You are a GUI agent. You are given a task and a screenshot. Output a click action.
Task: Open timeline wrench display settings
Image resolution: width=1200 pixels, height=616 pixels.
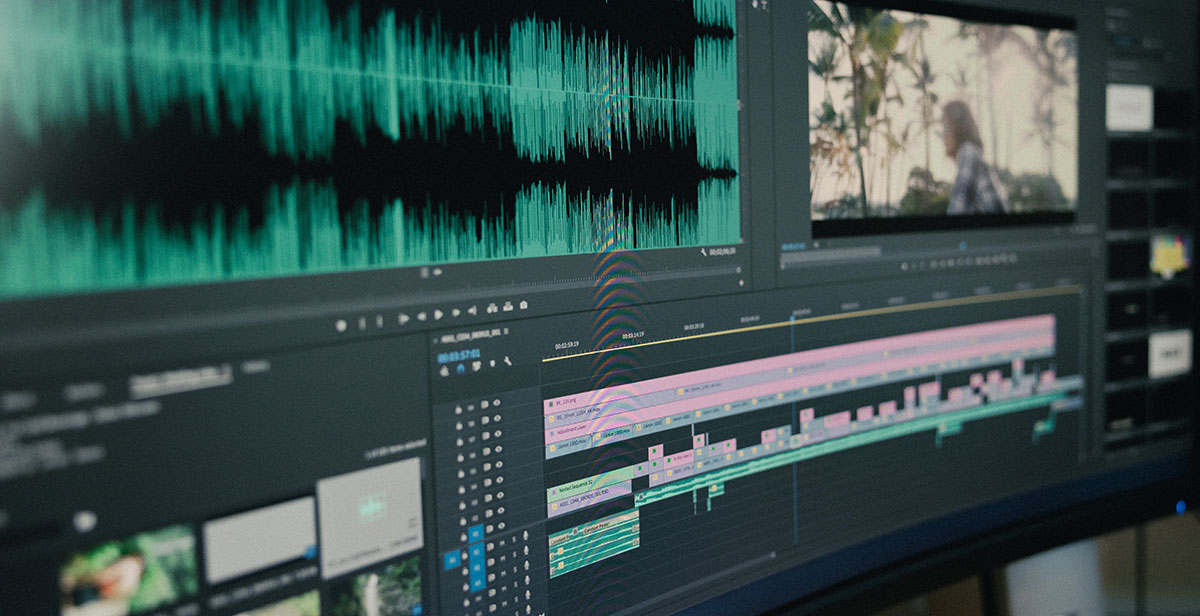pyautogui.click(x=508, y=361)
